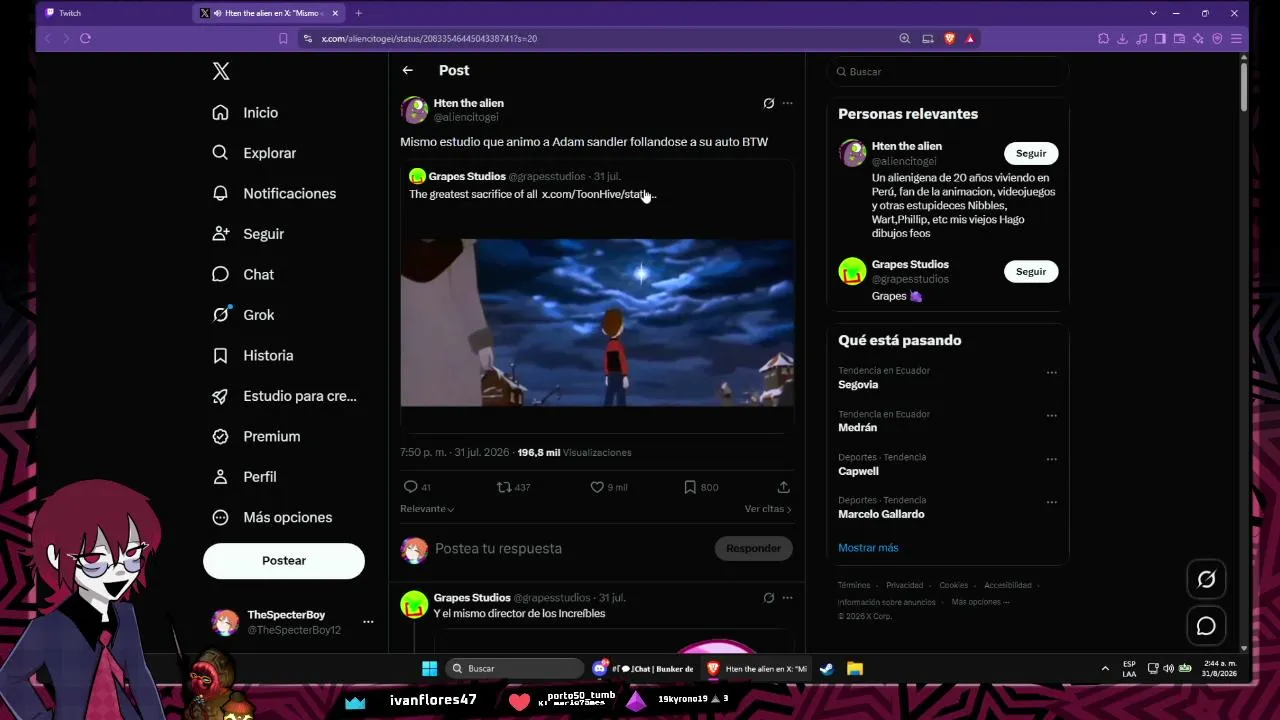
Task: Open Perfil in the sidebar
Action: pyautogui.click(x=244, y=477)
